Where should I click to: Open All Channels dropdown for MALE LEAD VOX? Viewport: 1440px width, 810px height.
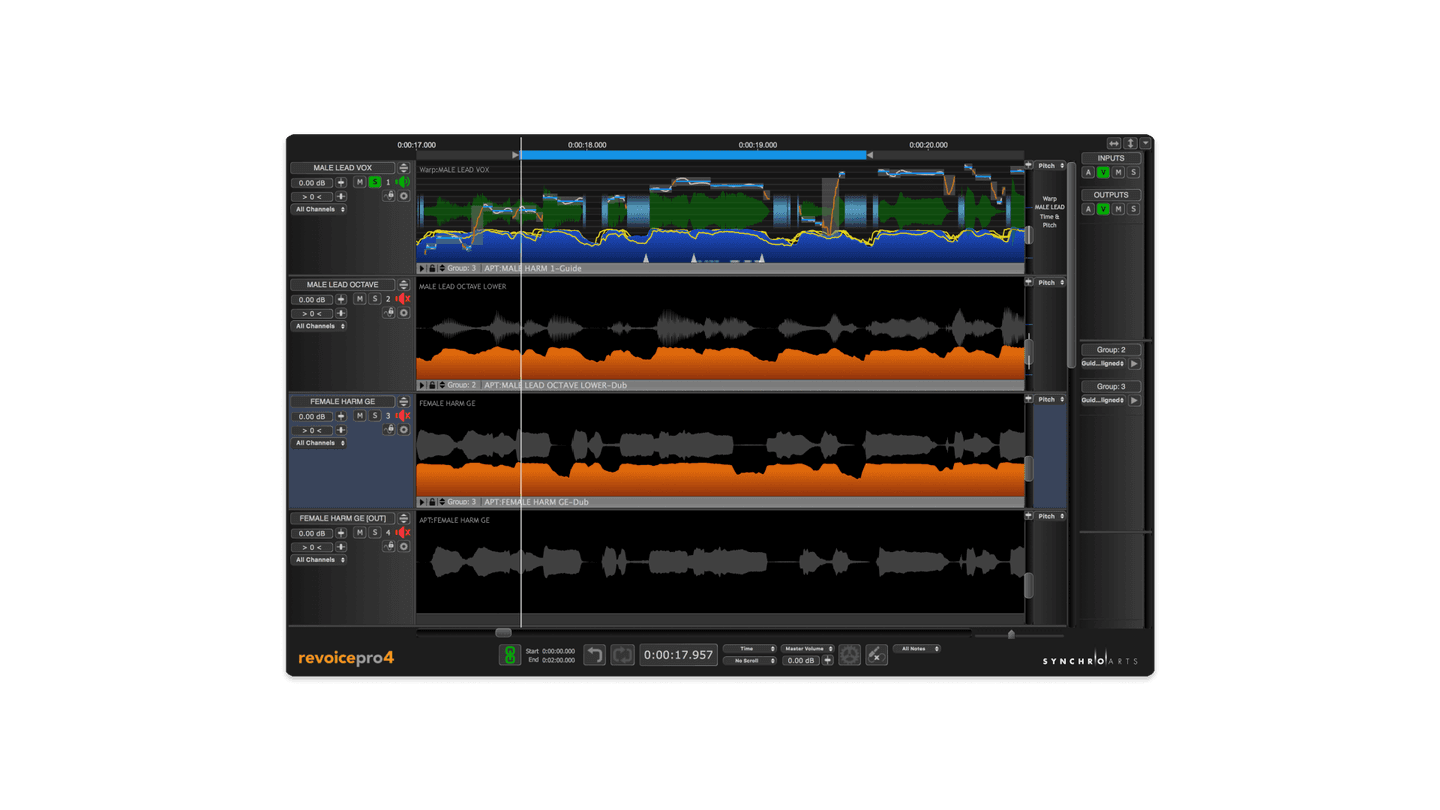pyautogui.click(x=319, y=209)
